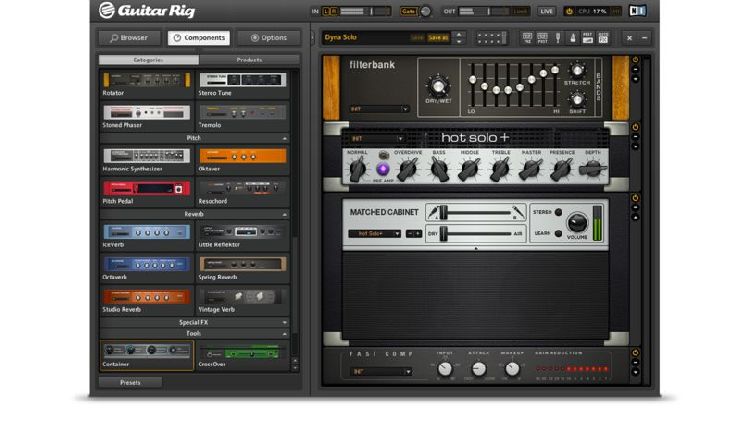The height and width of the screenshot is (426, 750).
Task: Toggle the noise Gate button
Action: tap(408, 11)
